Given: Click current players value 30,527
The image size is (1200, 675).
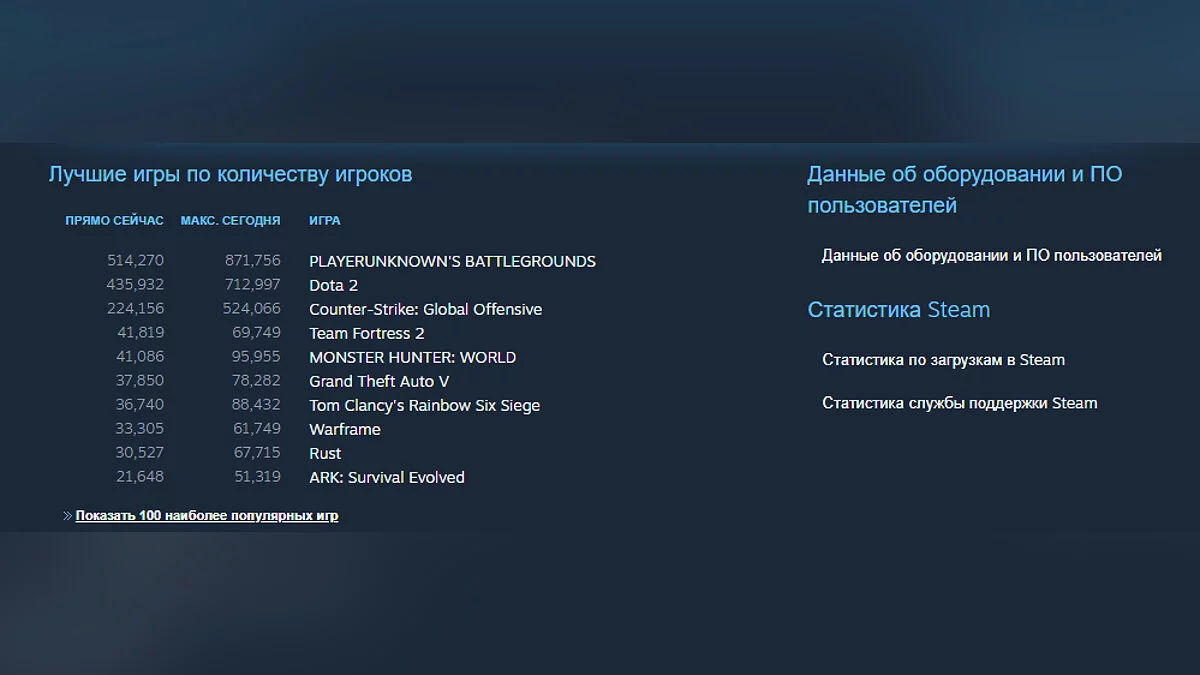Looking at the screenshot, I should 140,452.
